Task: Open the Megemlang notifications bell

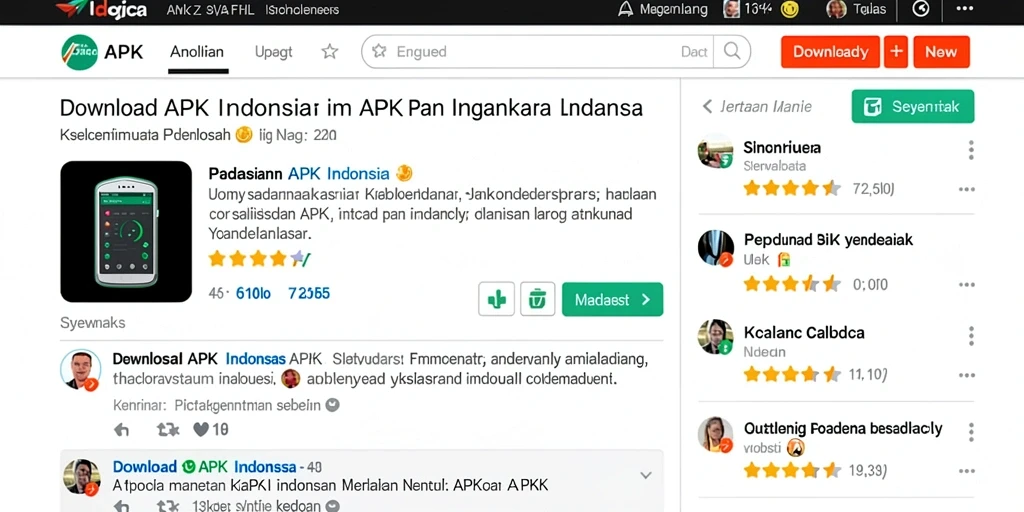Action: pyautogui.click(x=626, y=9)
